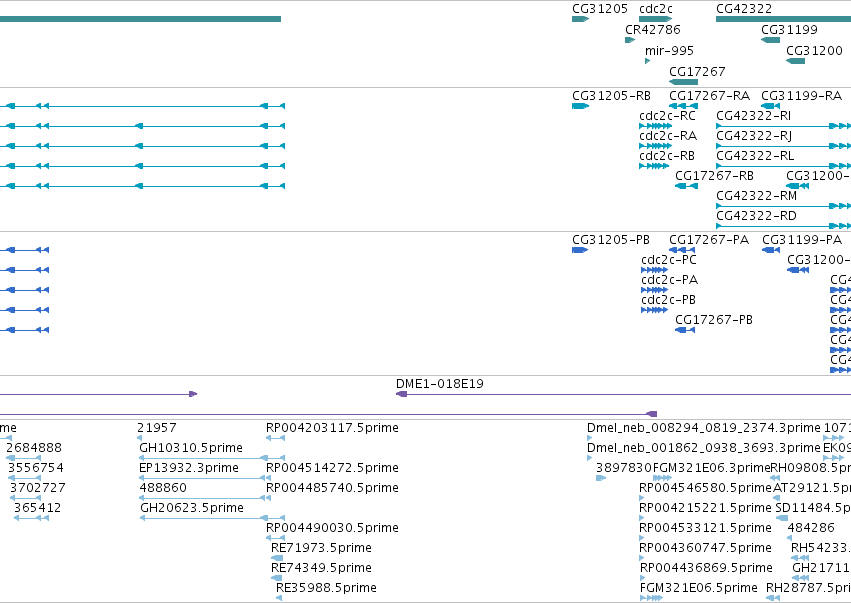Select the RP004533121.5prime label
This screenshot has height=603, width=851.
click(706, 528)
